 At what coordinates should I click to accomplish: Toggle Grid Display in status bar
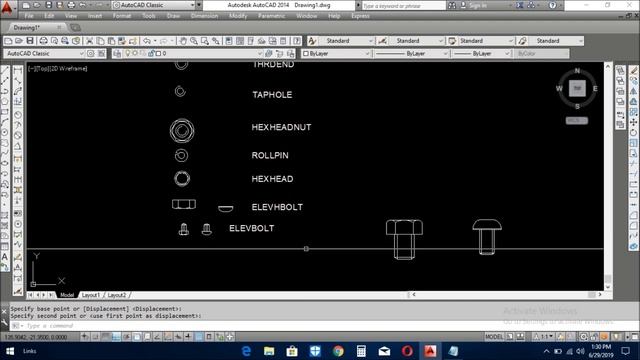(105, 337)
